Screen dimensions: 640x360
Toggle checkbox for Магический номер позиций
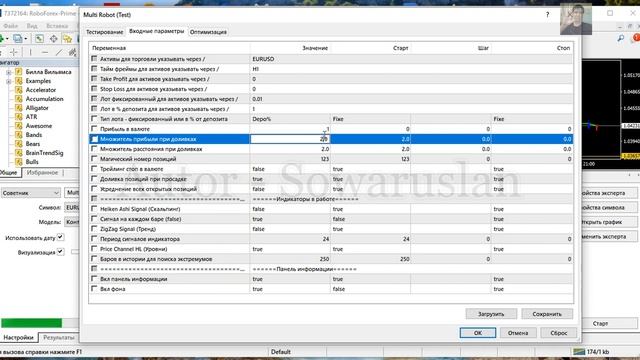tap(94, 159)
